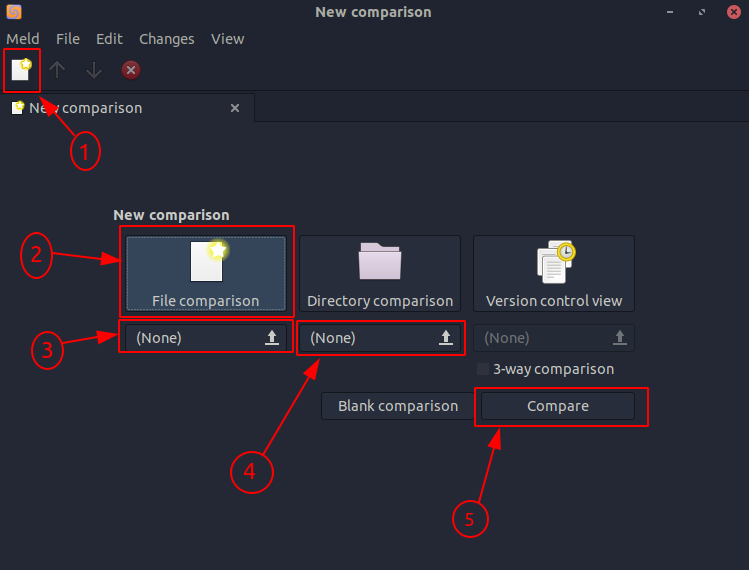Maximize the Meld window
This screenshot has width=749, height=570.
702,12
